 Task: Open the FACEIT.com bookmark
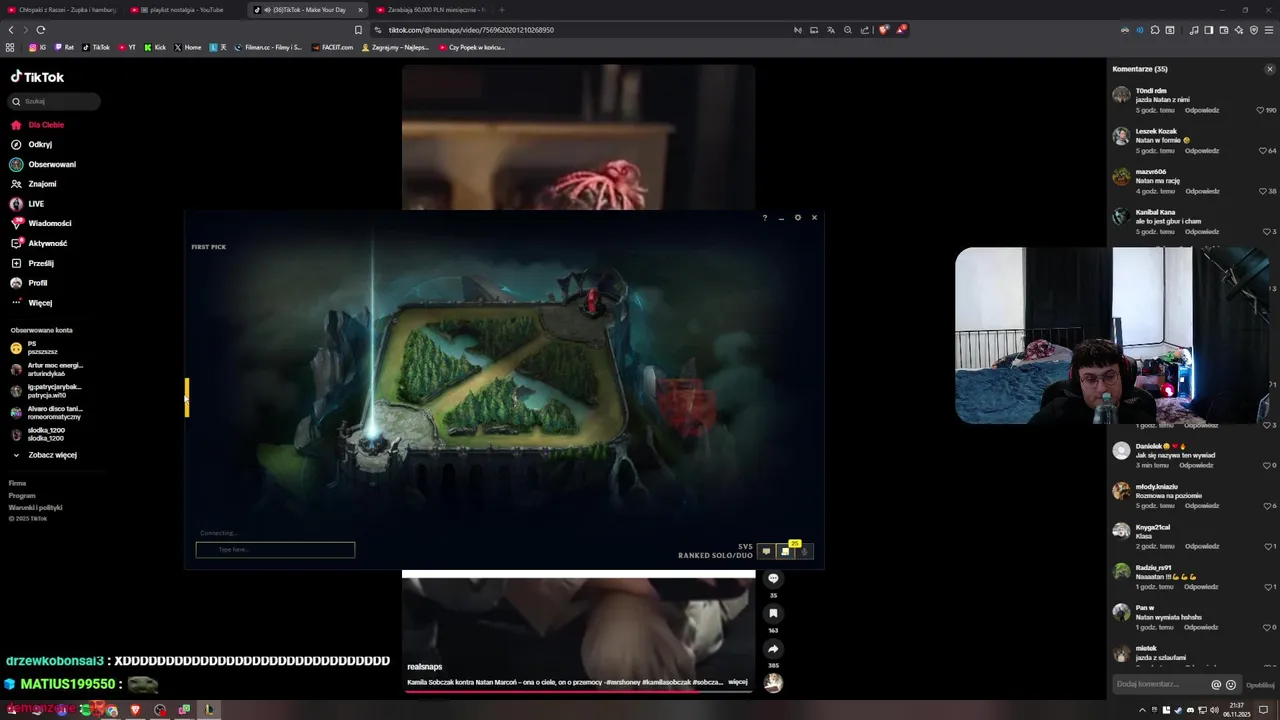coord(332,47)
